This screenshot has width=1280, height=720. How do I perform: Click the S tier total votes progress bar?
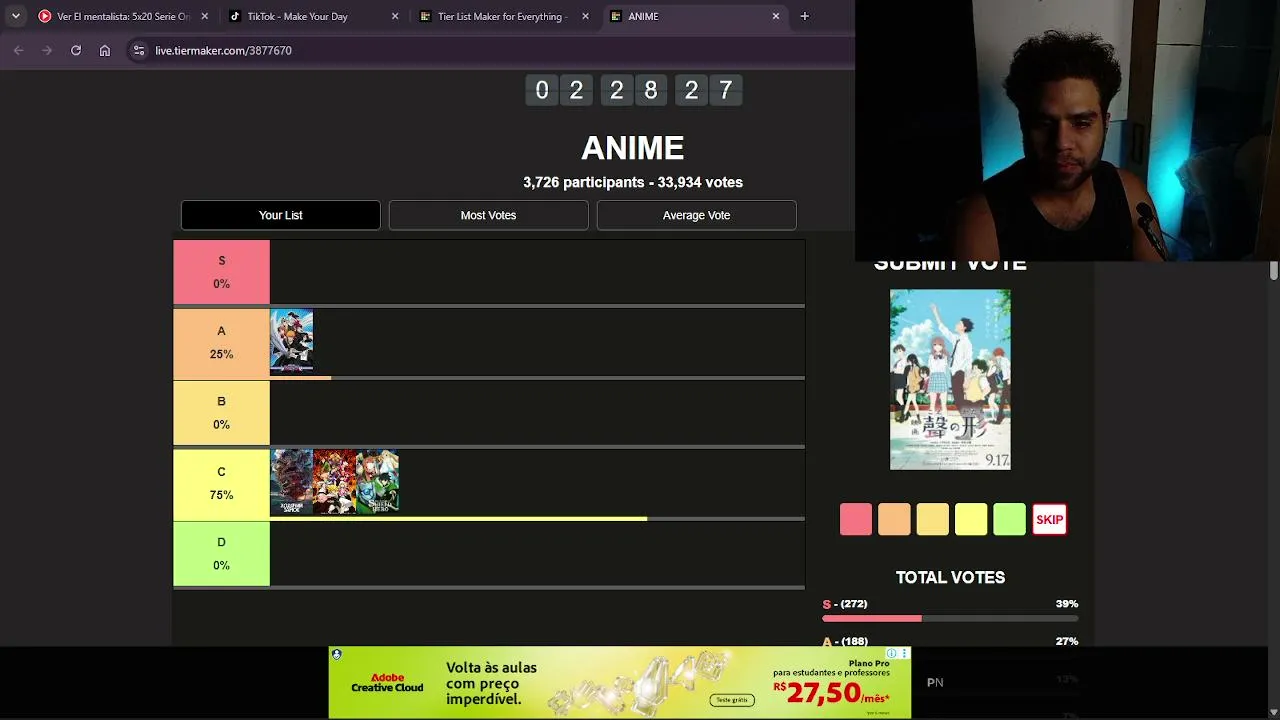(x=950, y=619)
